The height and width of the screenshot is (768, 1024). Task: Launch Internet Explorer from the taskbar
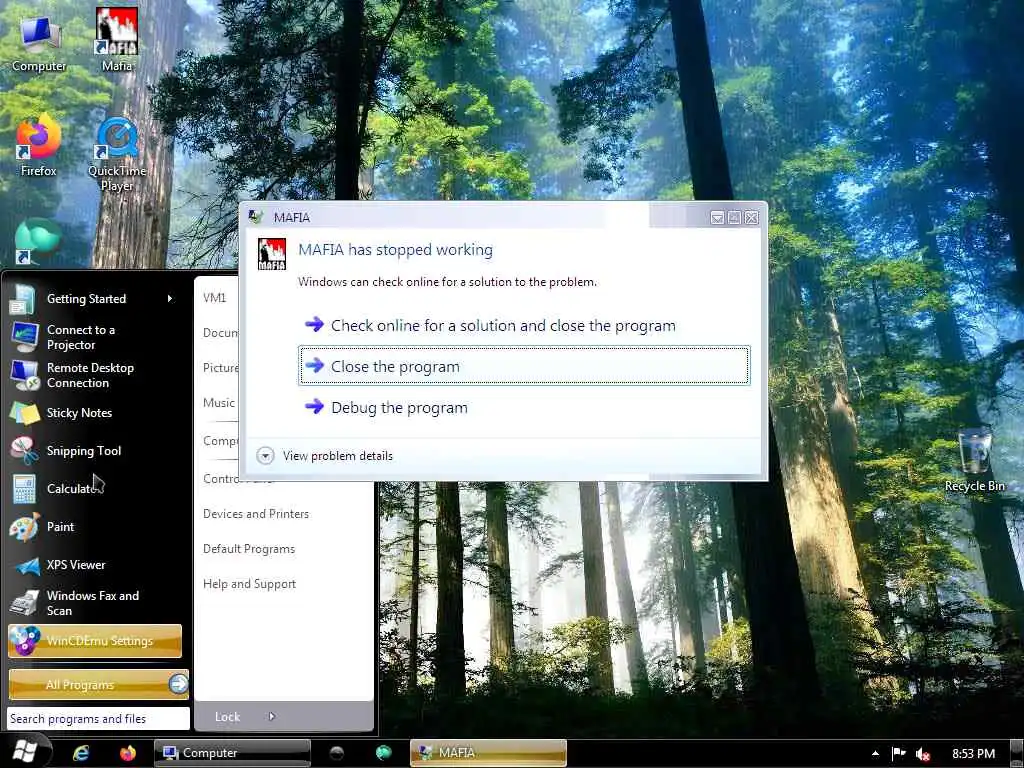[81, 753]
